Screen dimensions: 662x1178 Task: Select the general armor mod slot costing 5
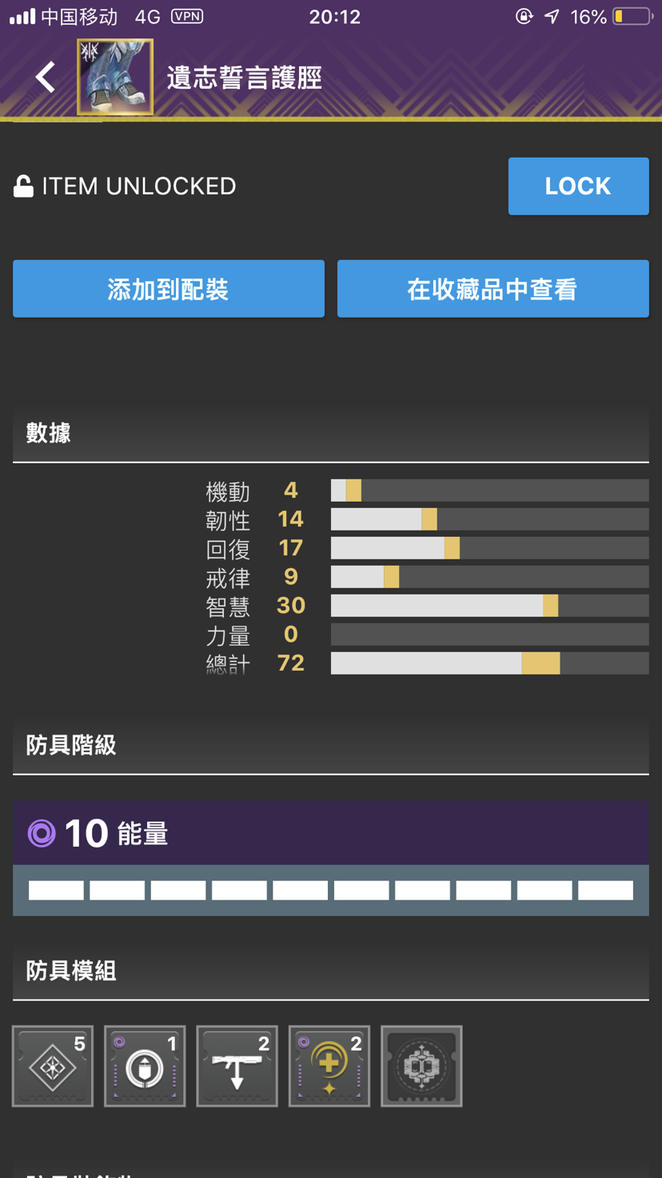pos(53,1066)
